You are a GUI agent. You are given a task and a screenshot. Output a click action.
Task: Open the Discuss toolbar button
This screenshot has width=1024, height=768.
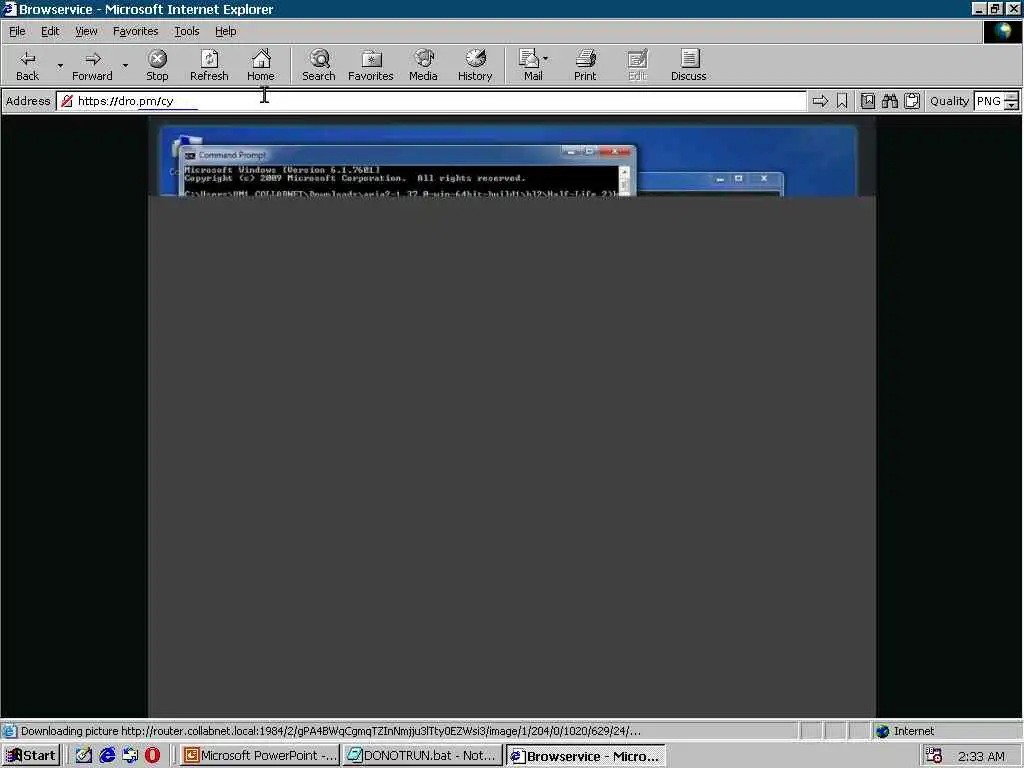point(688,65)
